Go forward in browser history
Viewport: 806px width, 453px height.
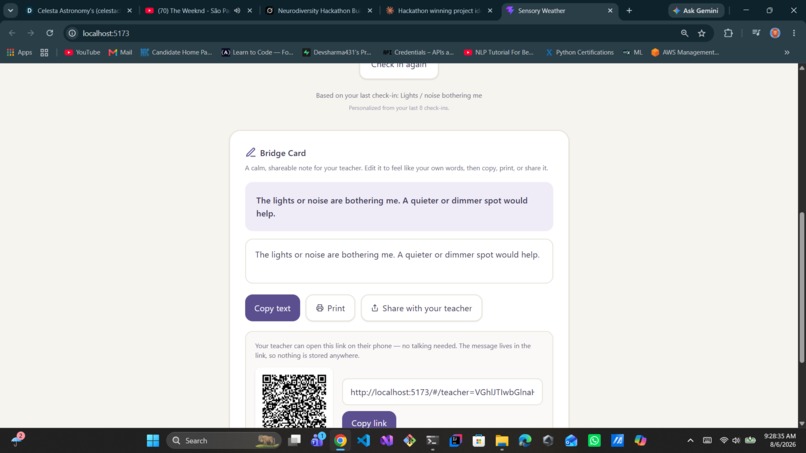[31, 33]
